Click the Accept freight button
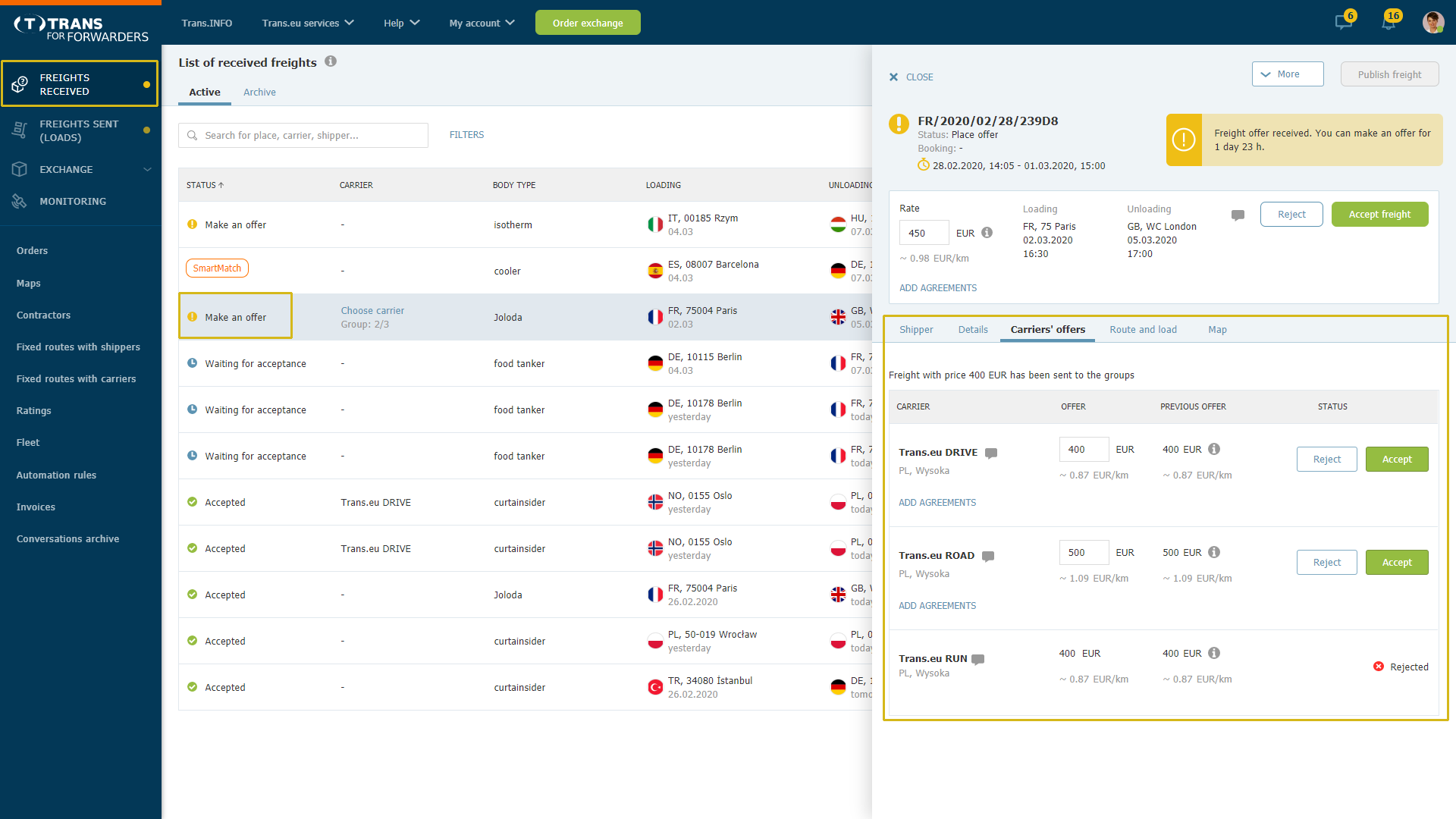The height and width of the screenshot is (819, 1456). tap(1379, 215)
